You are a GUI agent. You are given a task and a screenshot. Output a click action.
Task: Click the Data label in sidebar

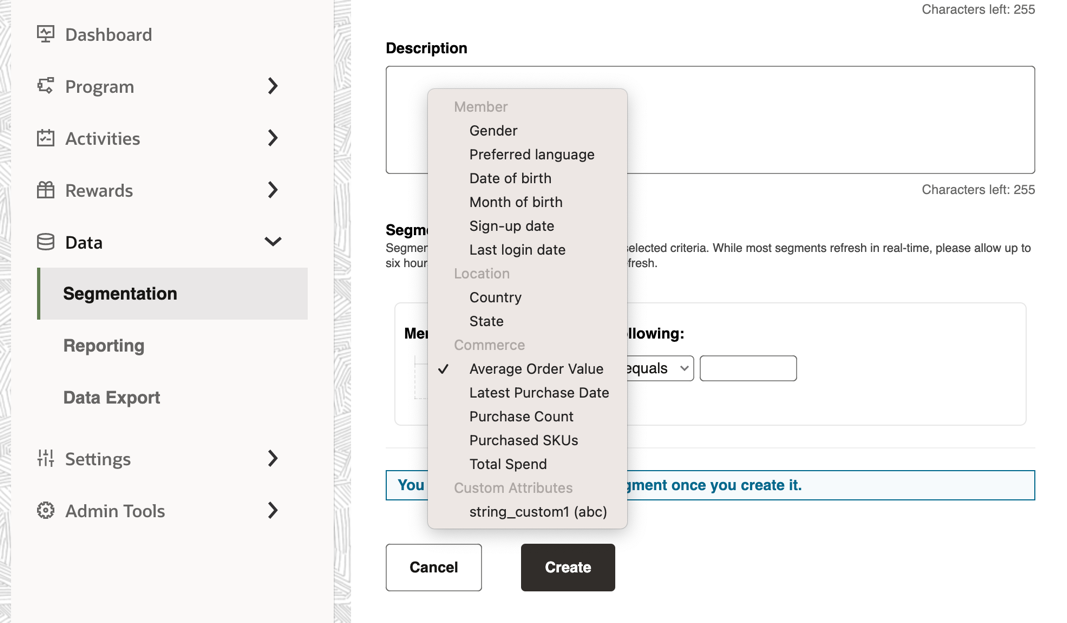[84, 243]
